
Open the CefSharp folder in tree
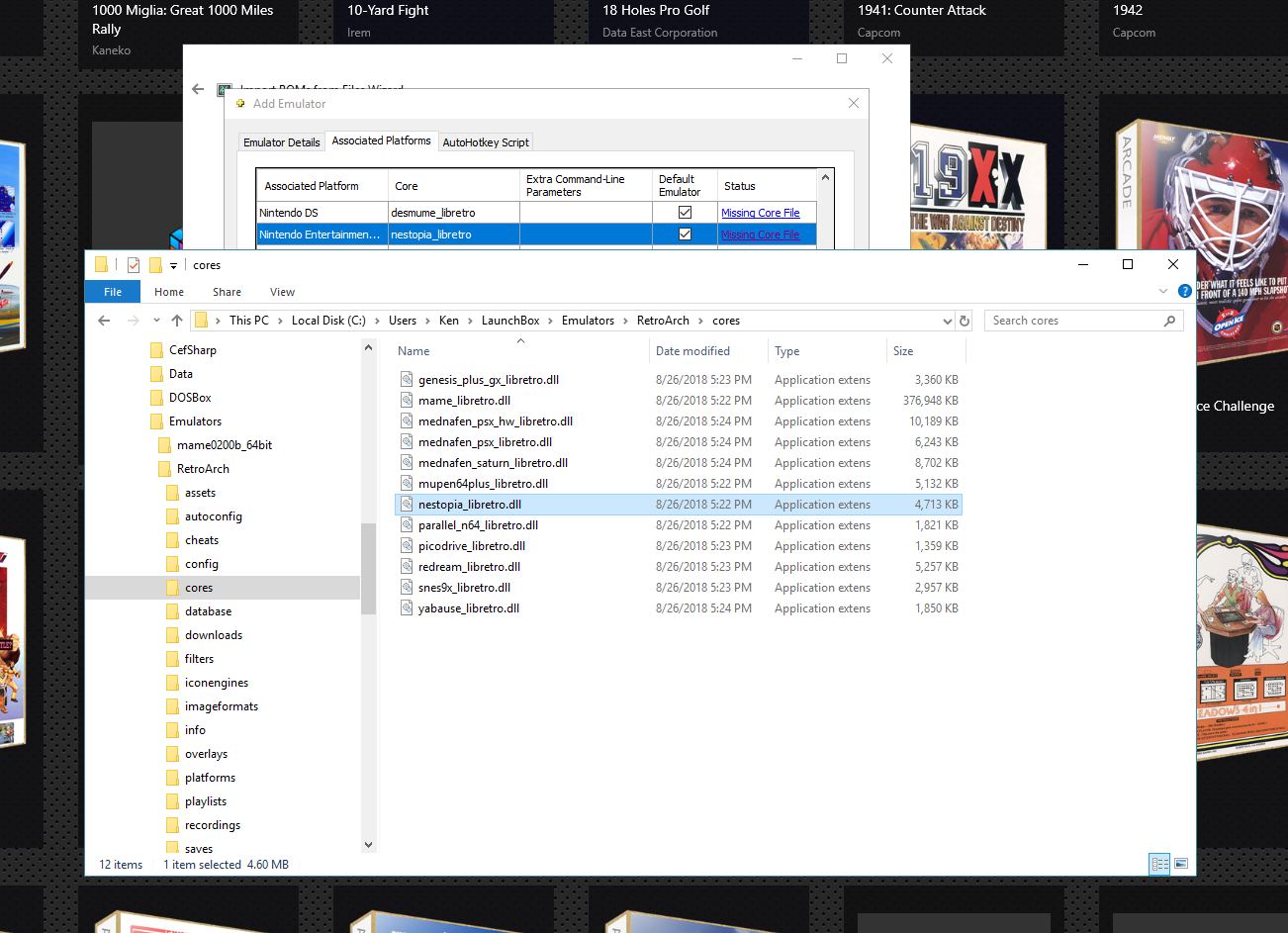tap(193, 350)
